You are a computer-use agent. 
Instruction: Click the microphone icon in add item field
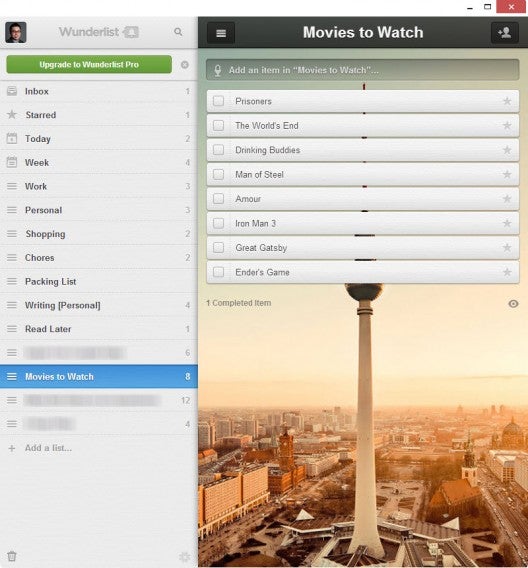point(217,70)
